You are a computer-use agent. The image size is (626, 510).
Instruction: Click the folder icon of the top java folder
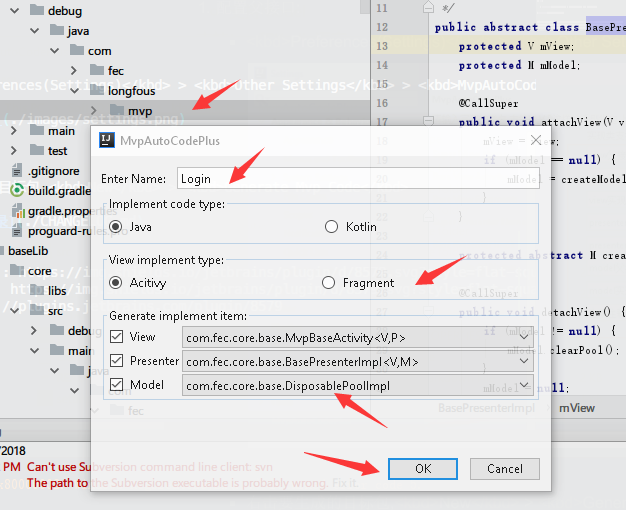pos(57,30)
